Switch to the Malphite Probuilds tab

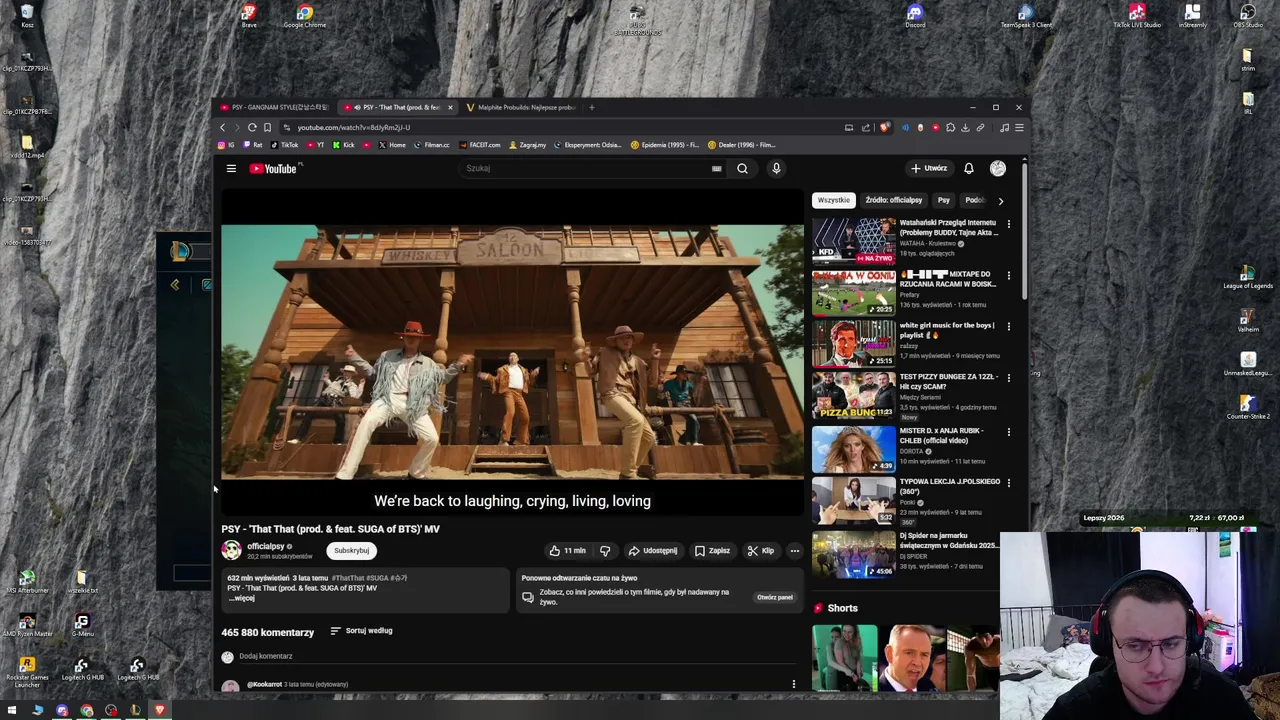[520, 107]
